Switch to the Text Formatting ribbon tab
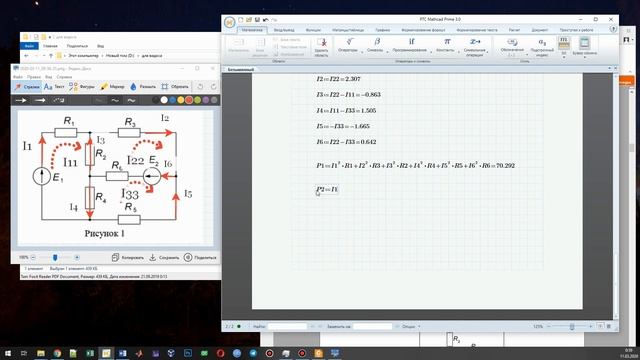The width and height of the screenshot is (640, 360). coord(476,30)
